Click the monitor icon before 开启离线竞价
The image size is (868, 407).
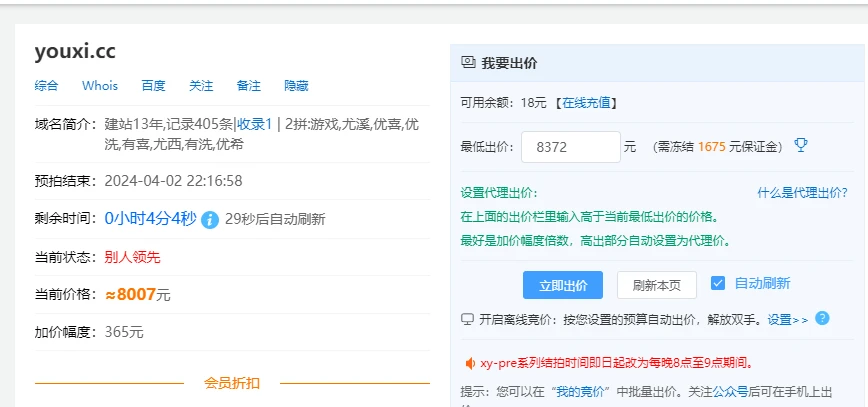[466, 320]
